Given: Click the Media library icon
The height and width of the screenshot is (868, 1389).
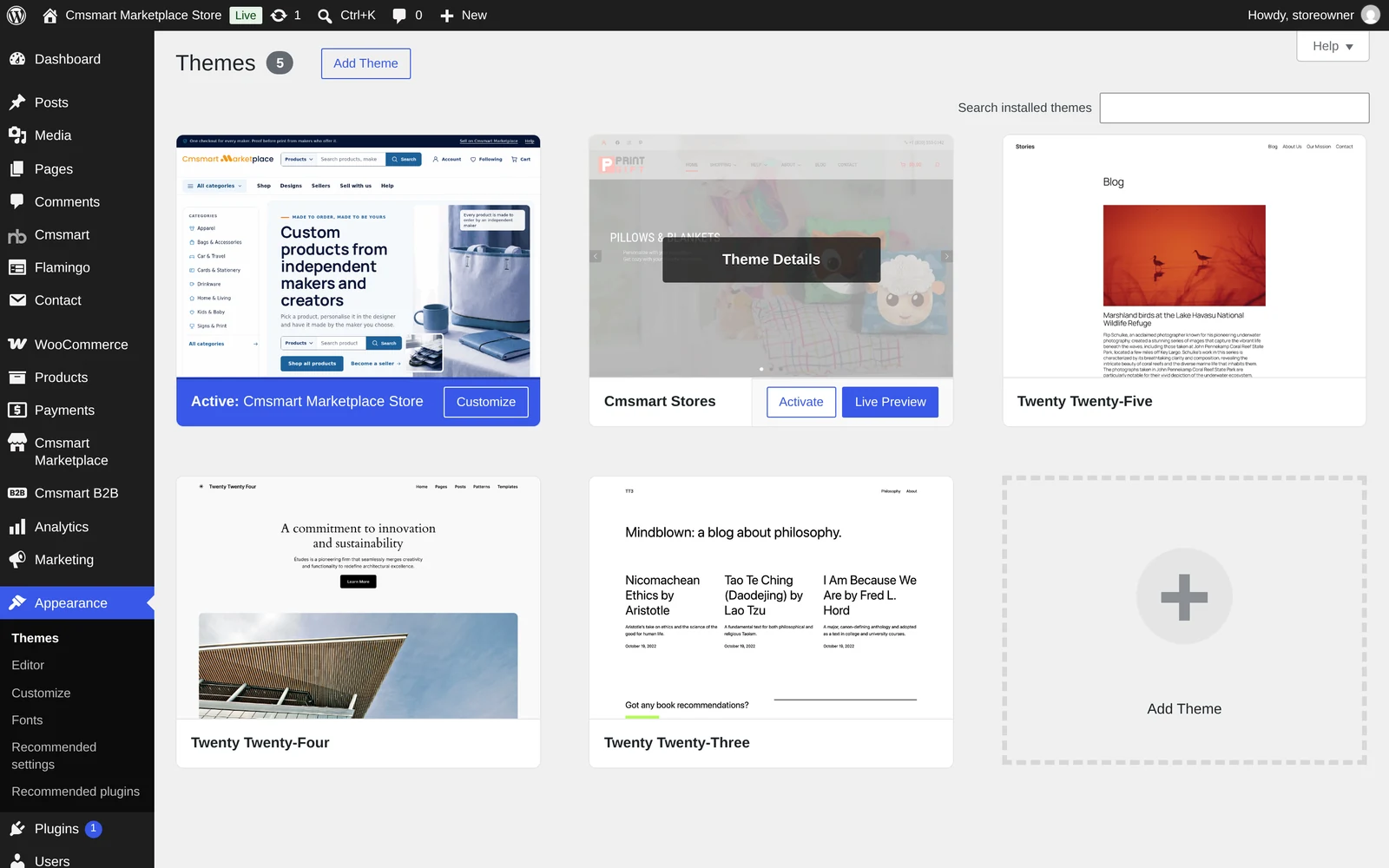Looking at the screenshot, I should 17,135.
